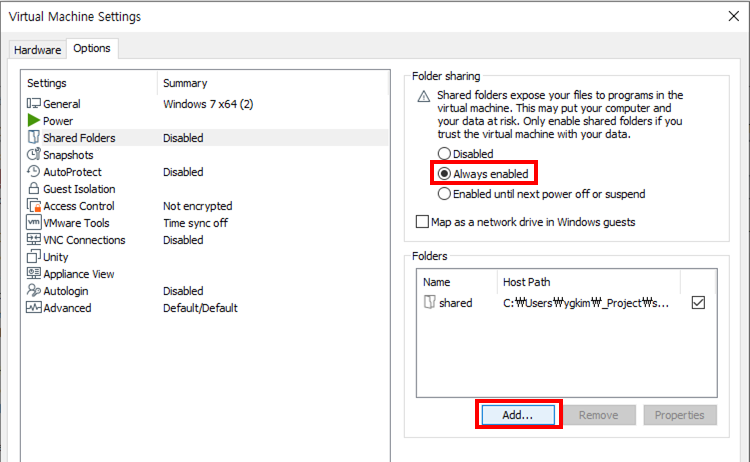Select the AutoProtect row label

pos(72,172)
